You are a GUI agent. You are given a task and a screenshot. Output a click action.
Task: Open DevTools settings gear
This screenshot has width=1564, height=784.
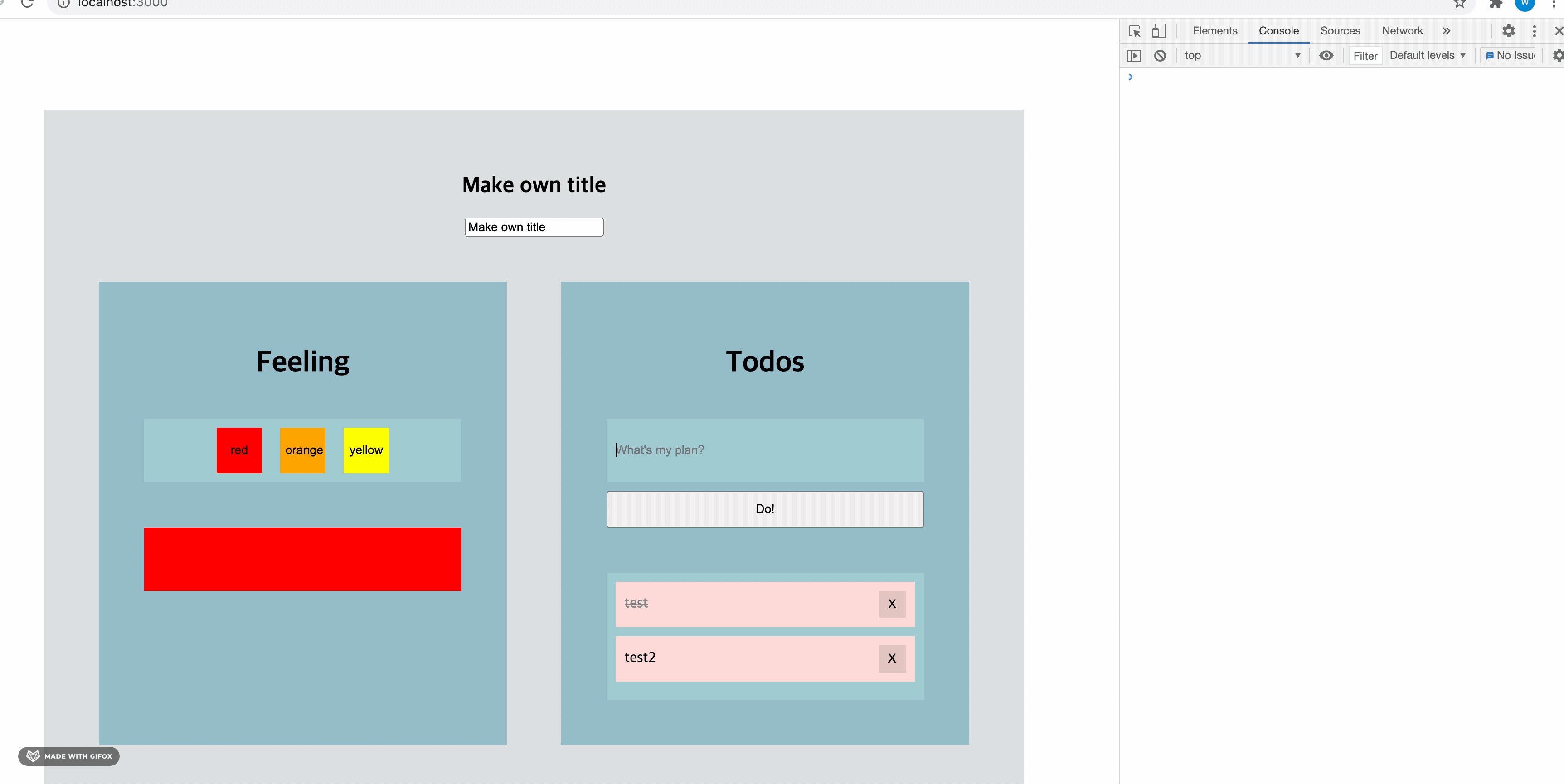click(1509, 31)
